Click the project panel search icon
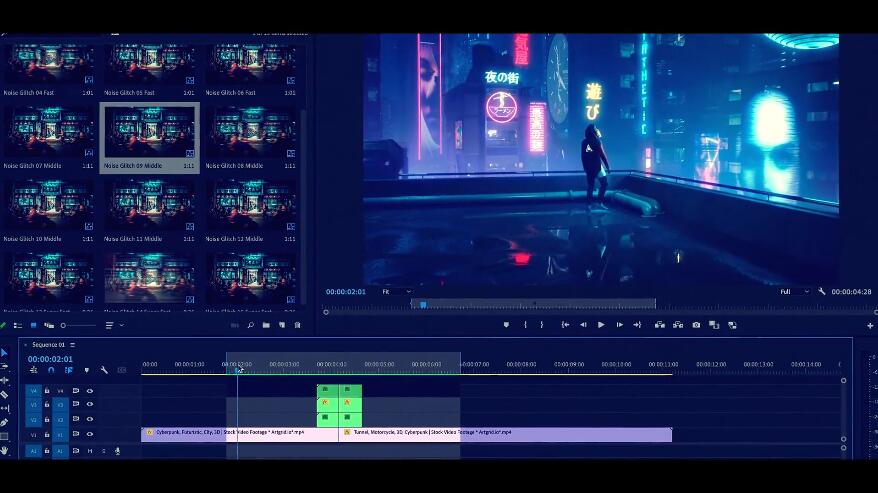 click(x=250, y=325)
